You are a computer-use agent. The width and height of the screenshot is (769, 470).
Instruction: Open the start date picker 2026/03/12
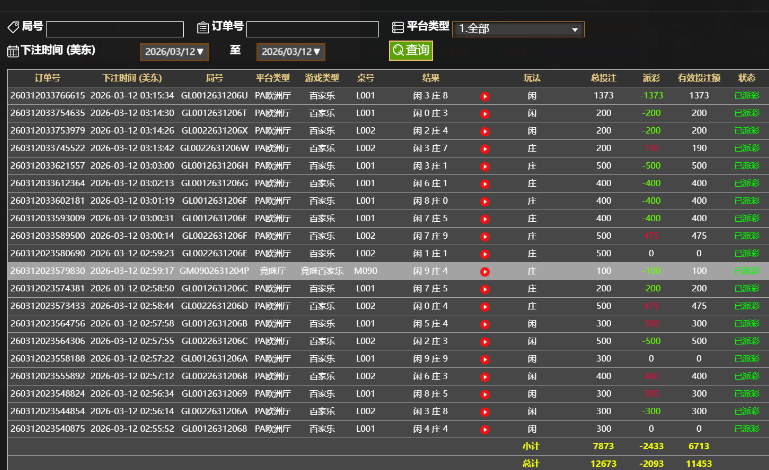coord(174,52)
